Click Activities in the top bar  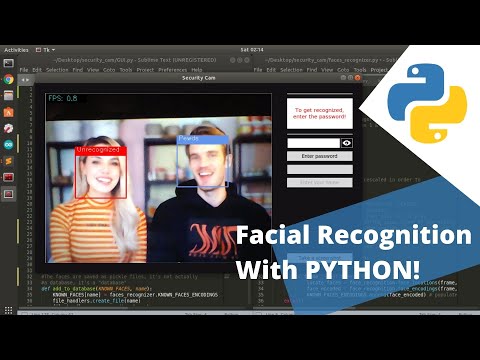pyautogui.click(x=16, y=50)
